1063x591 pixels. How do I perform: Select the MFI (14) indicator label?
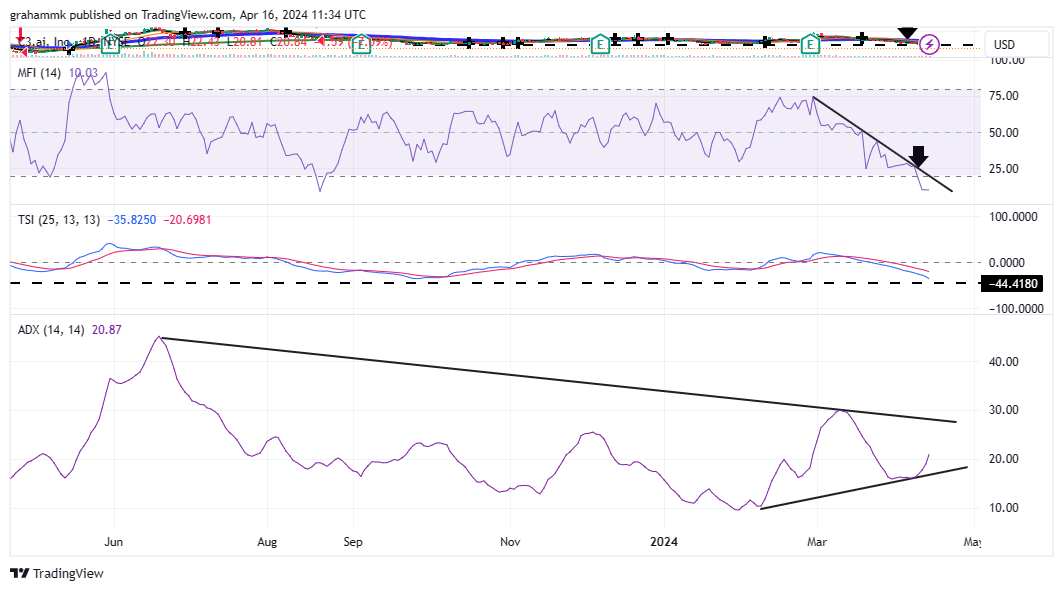tap(39, 73)
